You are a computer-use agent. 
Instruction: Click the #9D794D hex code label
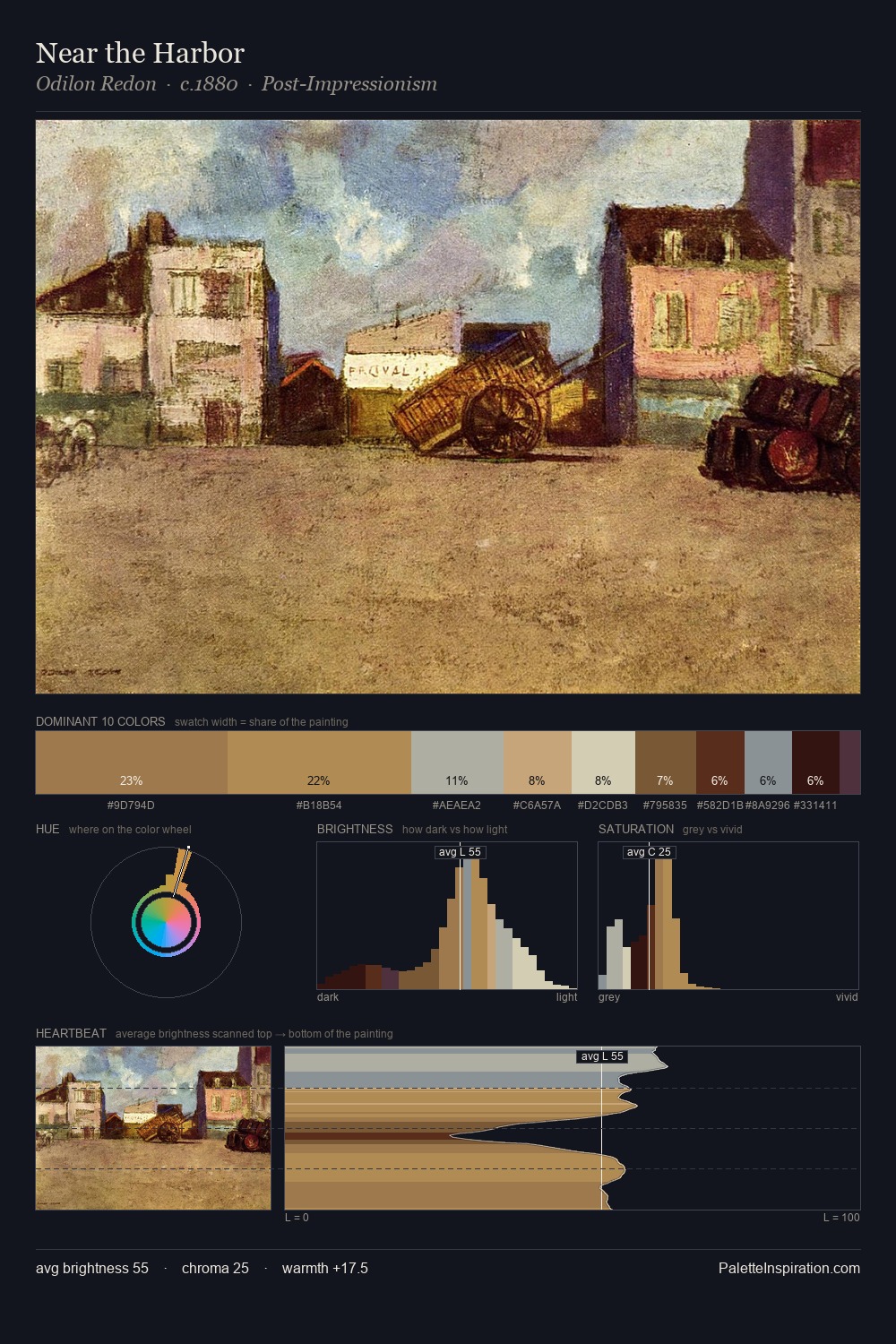tap(131, 806)
